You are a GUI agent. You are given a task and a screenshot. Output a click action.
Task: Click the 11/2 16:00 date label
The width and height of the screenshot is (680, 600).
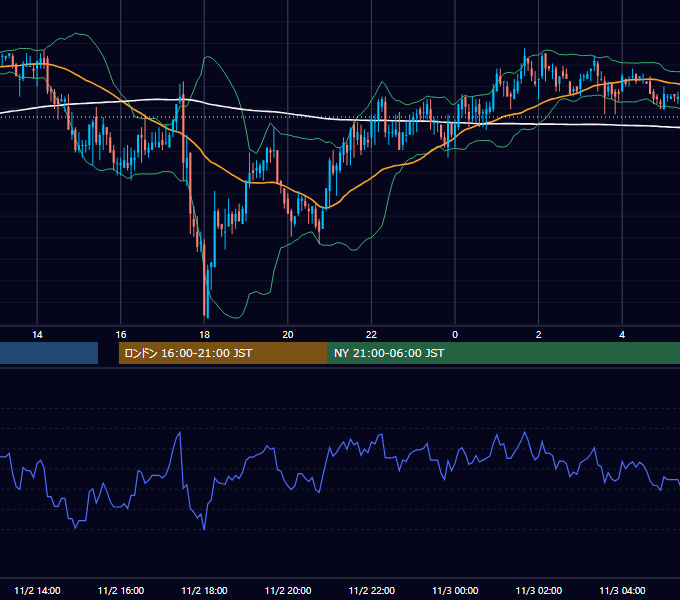pyautogui.click(x=121, y=590)
